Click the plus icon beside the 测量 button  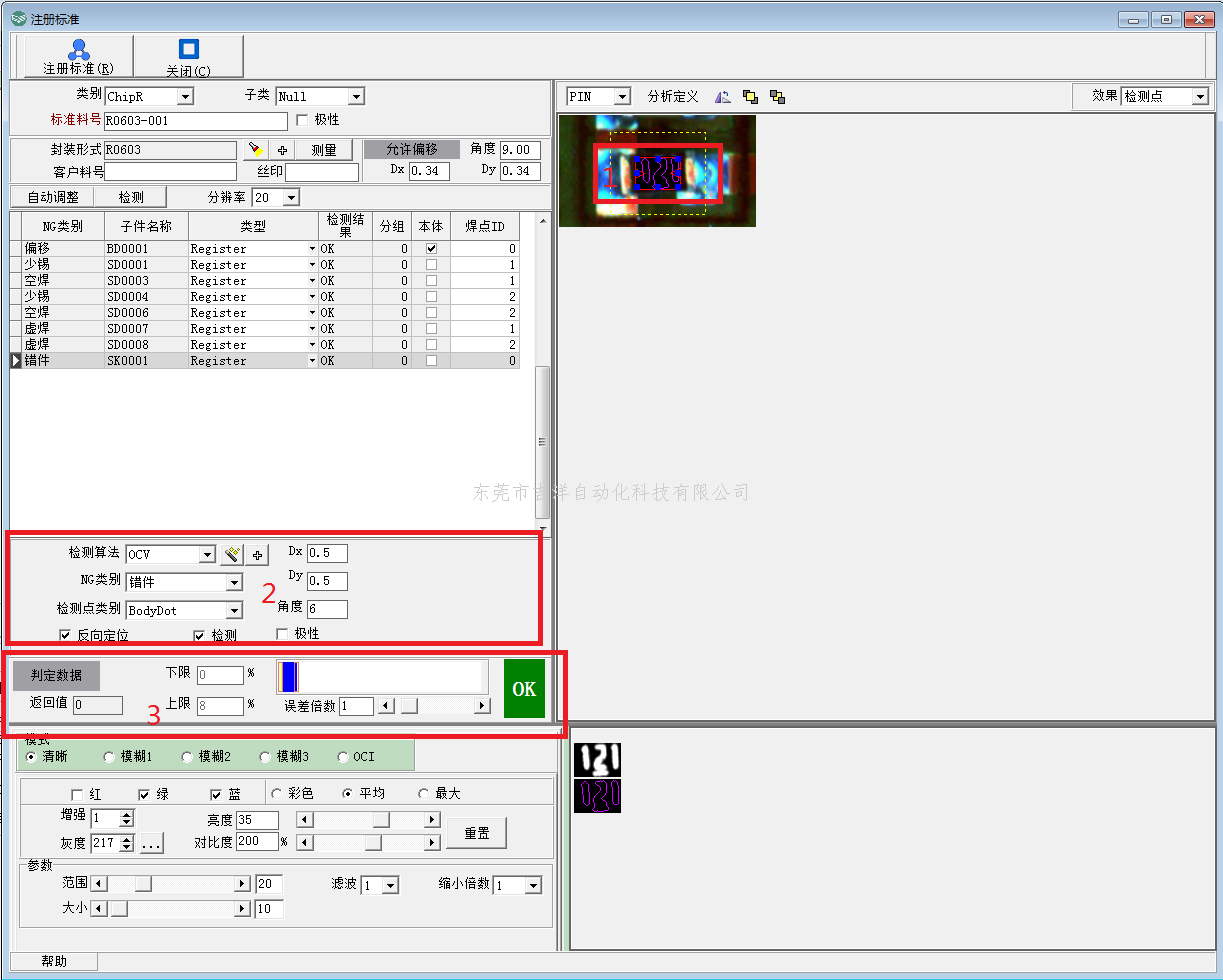[282, 150]
